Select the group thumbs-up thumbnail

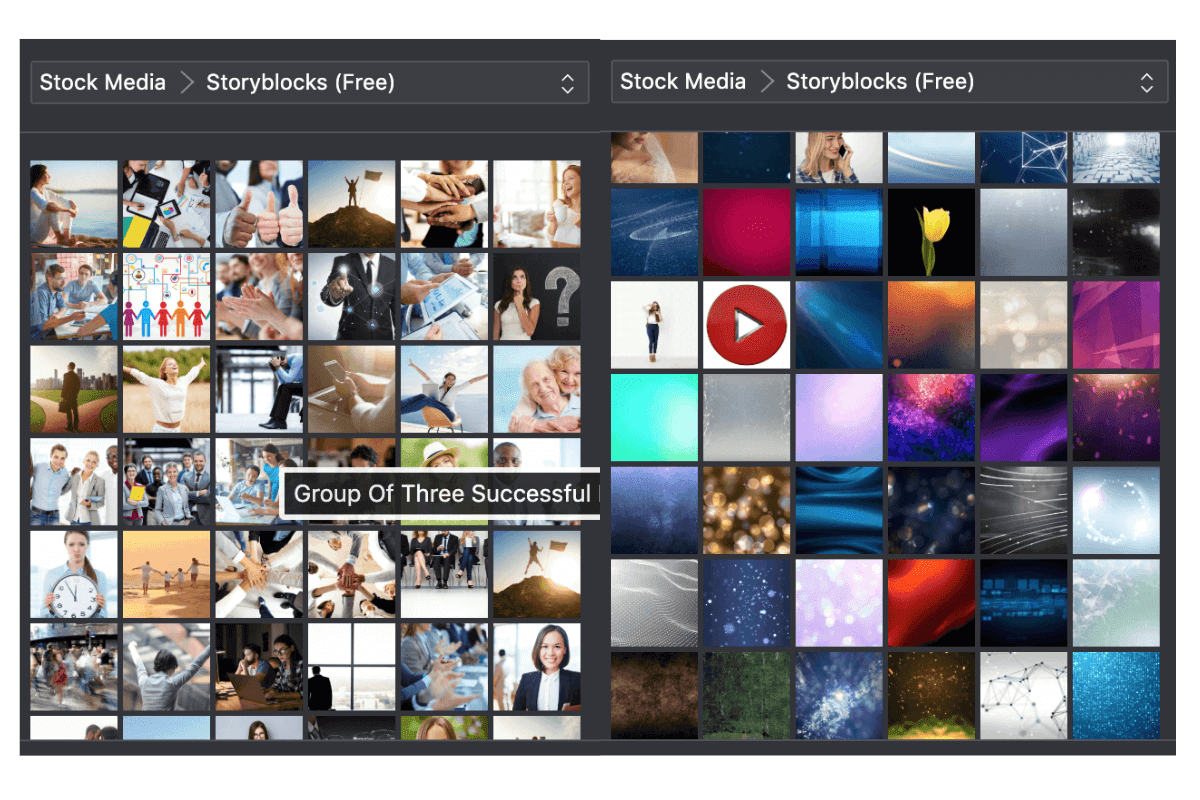coord(259,204)
